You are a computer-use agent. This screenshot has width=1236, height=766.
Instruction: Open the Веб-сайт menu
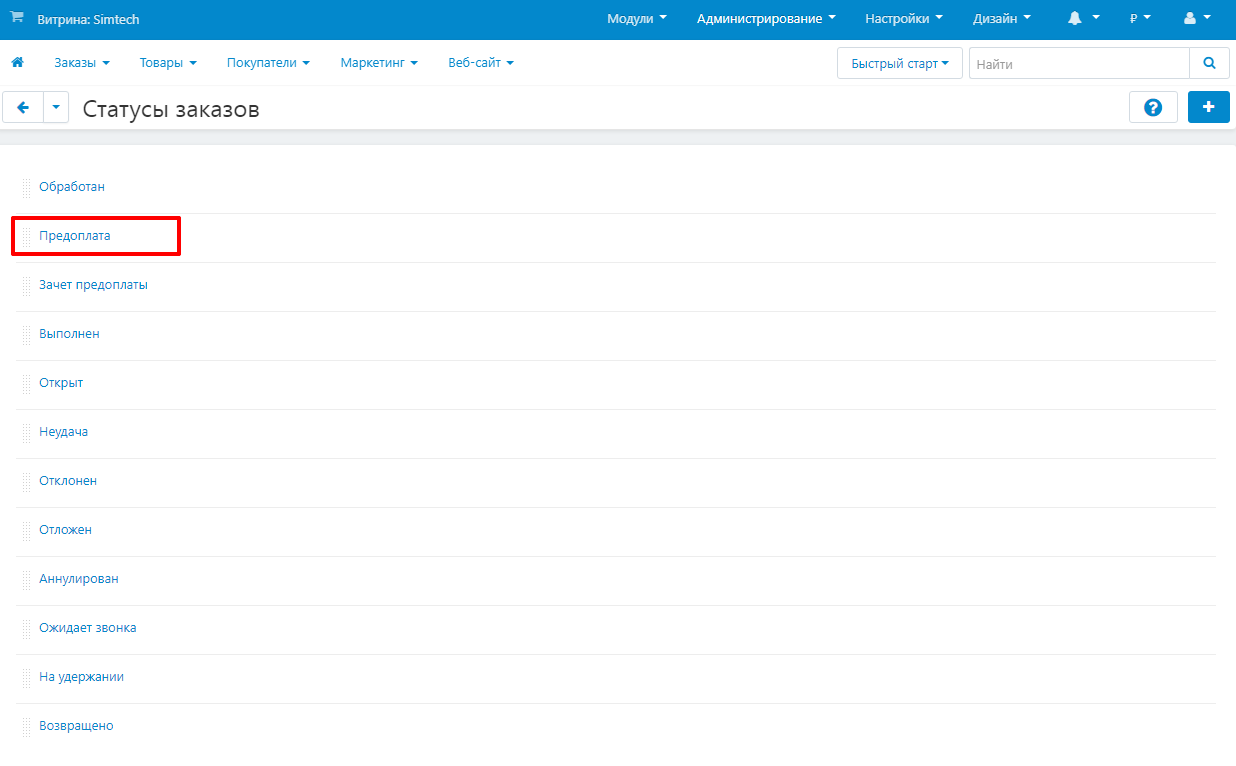pyautogui.click(x=481, y=63)
